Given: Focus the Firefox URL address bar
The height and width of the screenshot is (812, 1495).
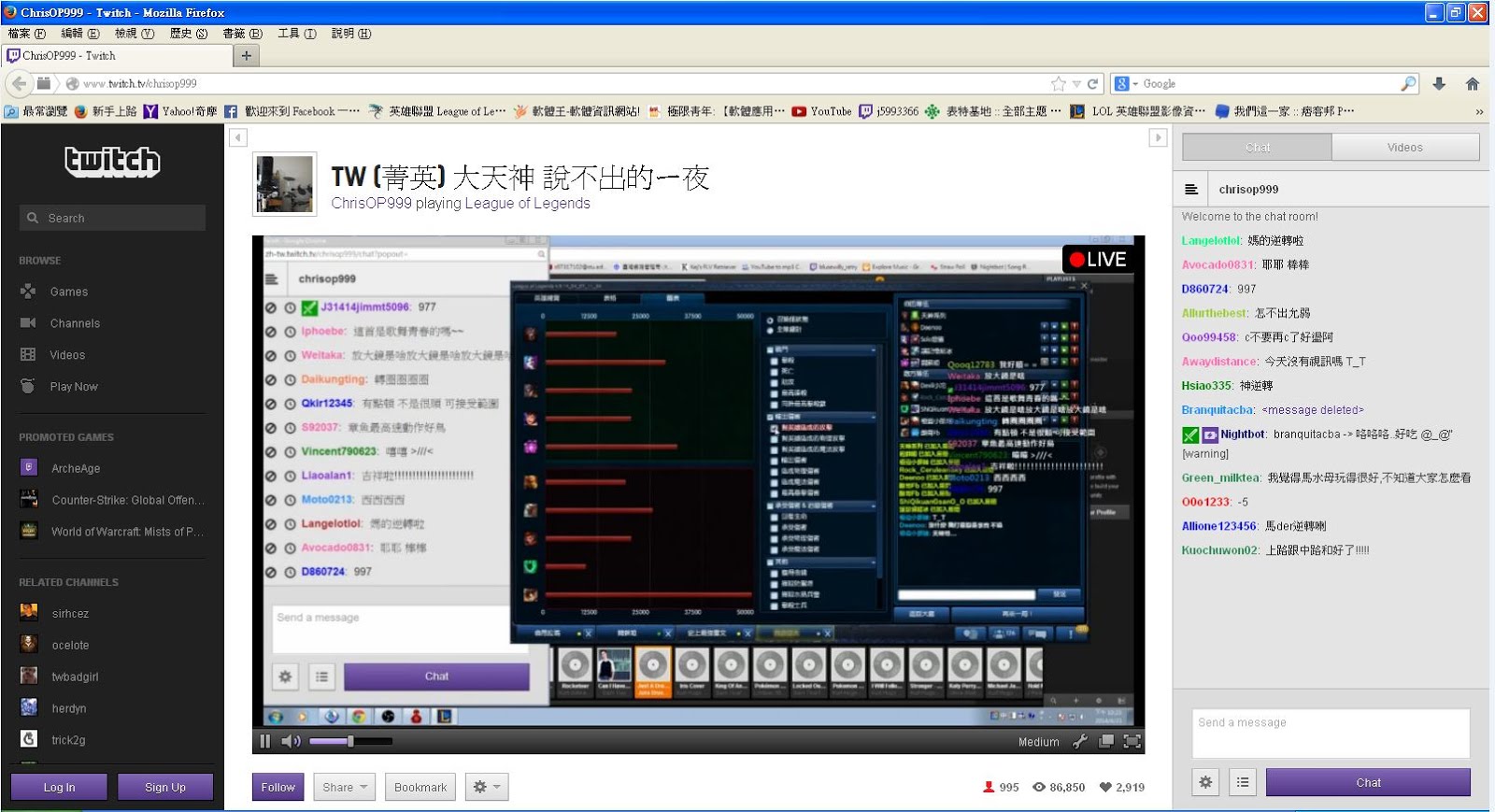Looking at the screenshot, I should 561,83.
